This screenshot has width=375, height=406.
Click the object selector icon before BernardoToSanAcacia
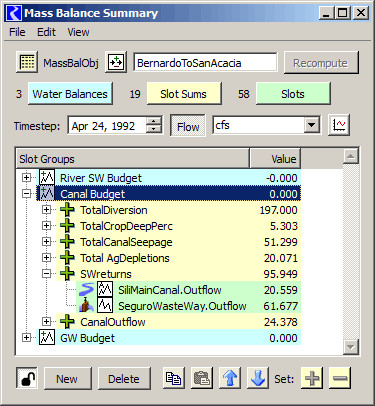coord(116,62)
